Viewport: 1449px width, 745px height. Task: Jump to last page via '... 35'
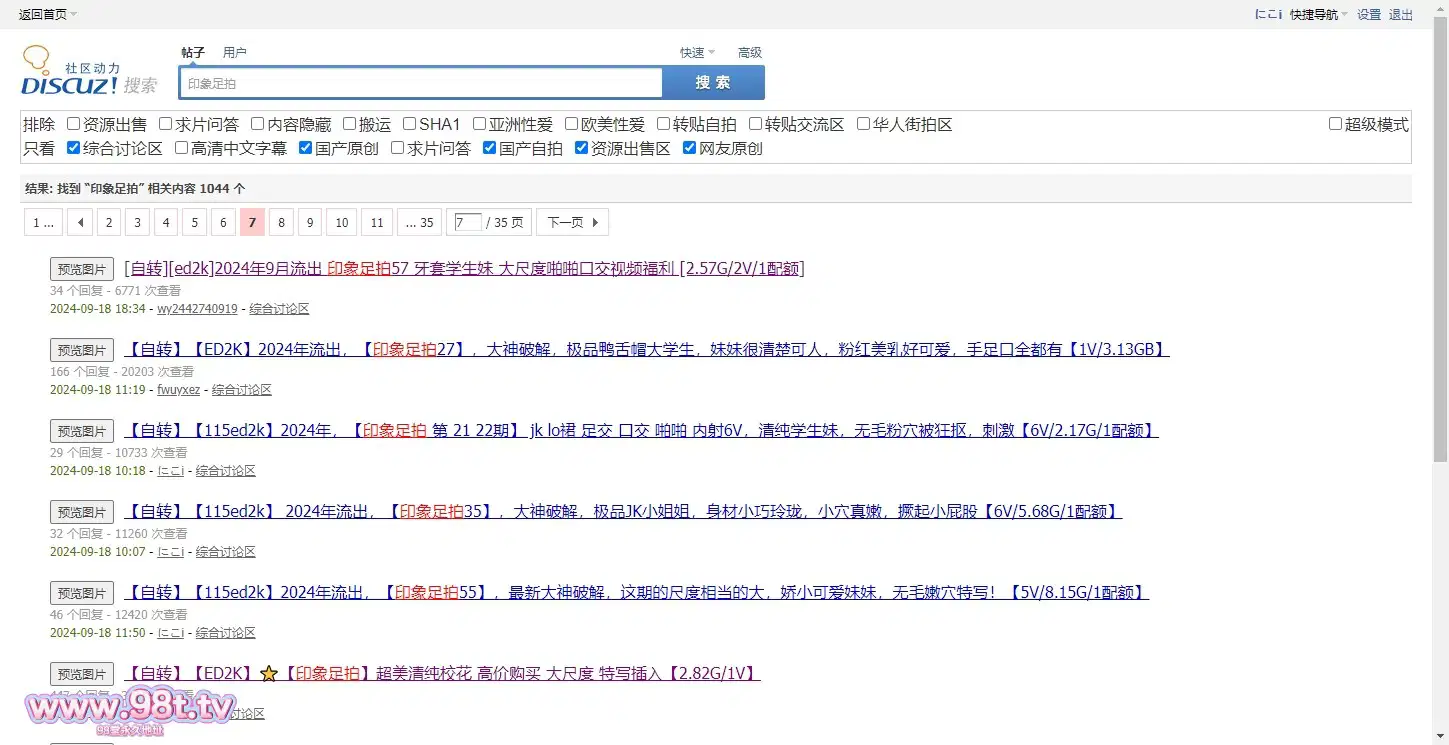tap(419, 222)
